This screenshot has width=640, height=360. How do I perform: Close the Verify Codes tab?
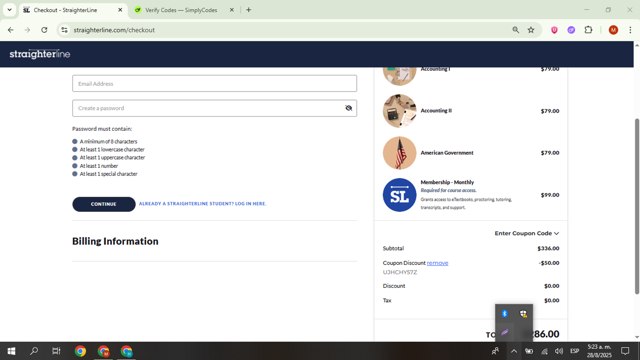(x=231, y=10)
